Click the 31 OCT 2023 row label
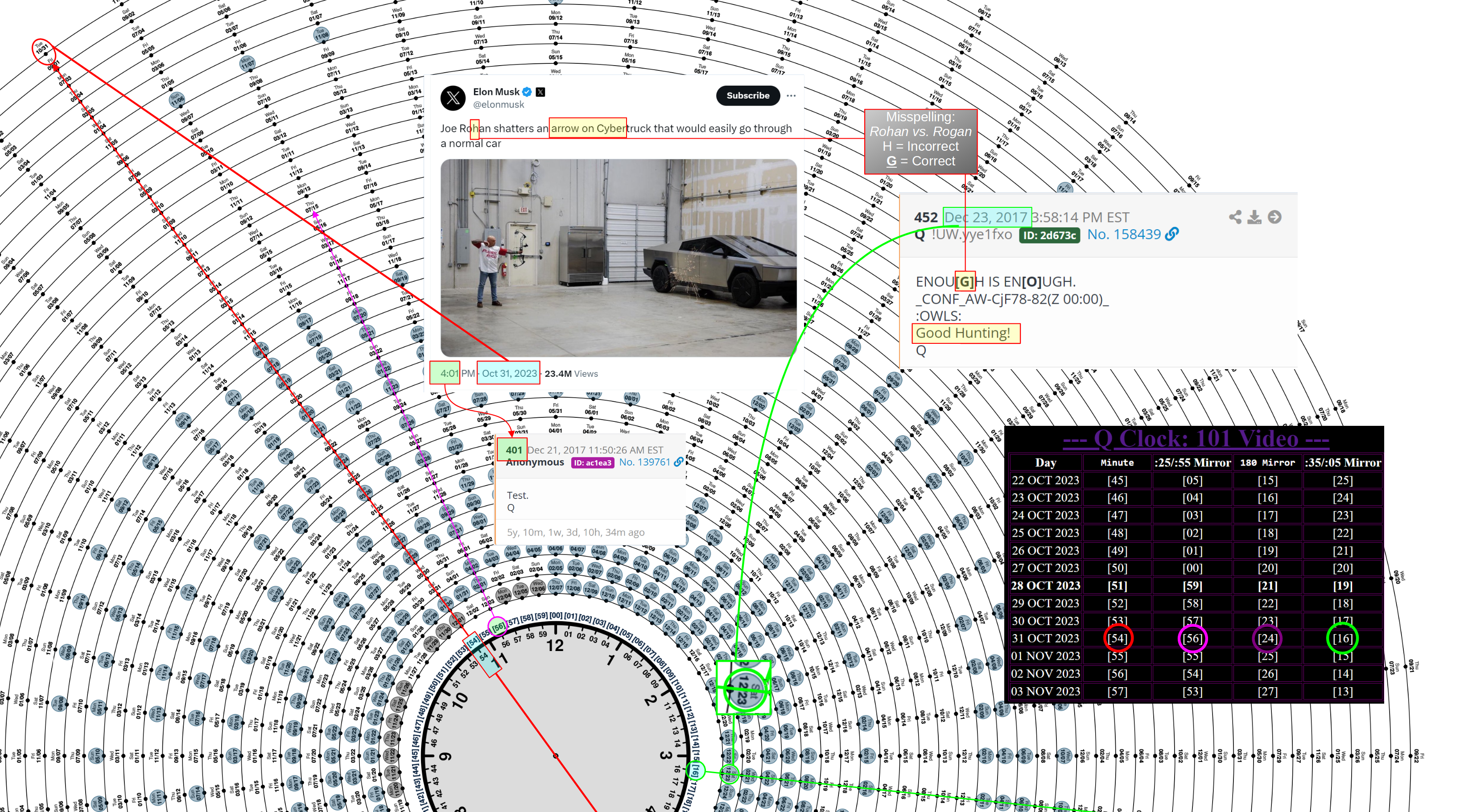 pyautogui.click(x=1045, y=638)
